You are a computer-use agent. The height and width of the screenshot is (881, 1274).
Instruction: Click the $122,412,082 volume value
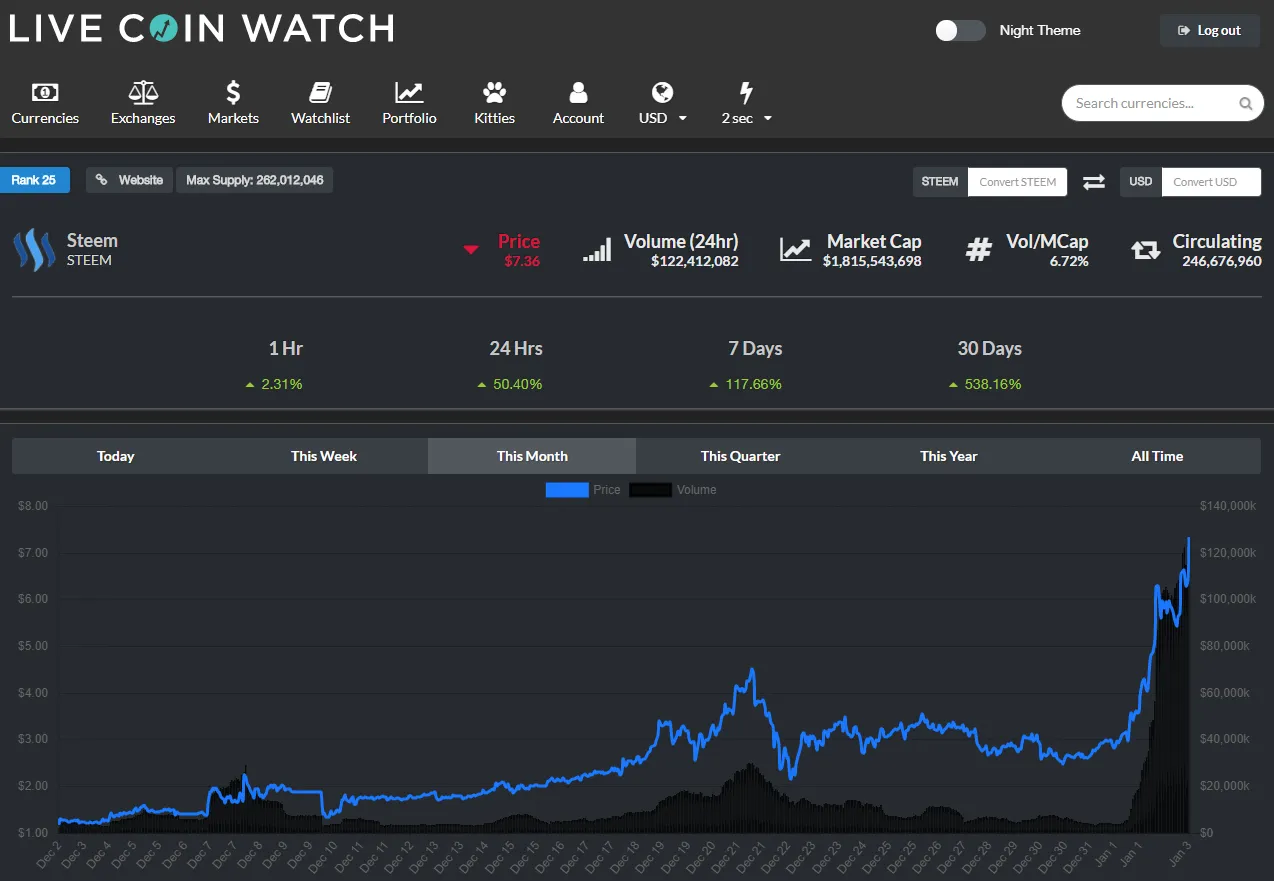(x=695, y=261)
